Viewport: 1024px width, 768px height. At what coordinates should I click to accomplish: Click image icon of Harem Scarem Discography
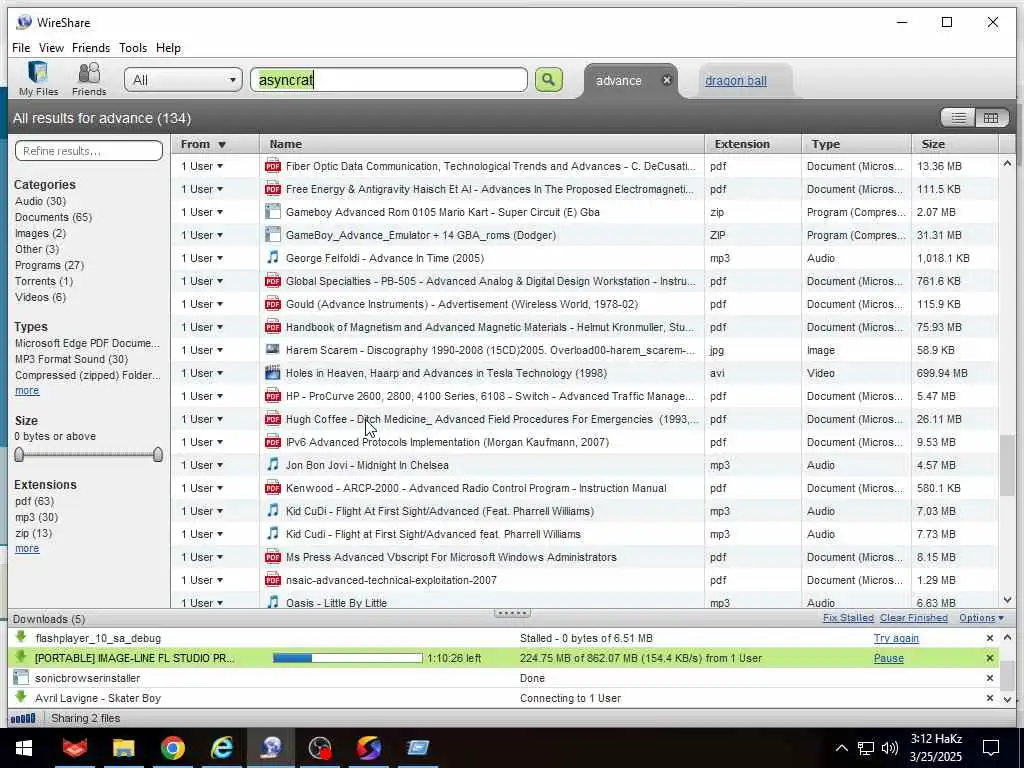click(x=273, y=349)
